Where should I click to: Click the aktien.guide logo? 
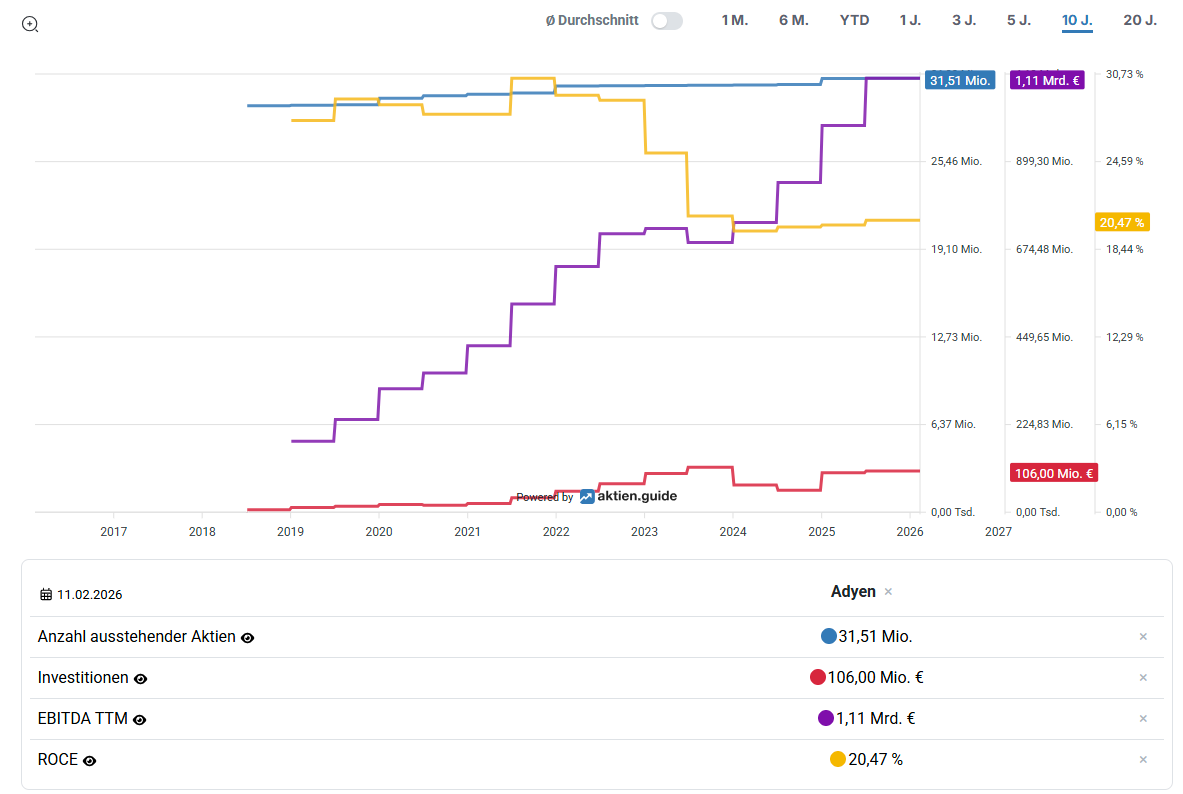tap(628, 496)
